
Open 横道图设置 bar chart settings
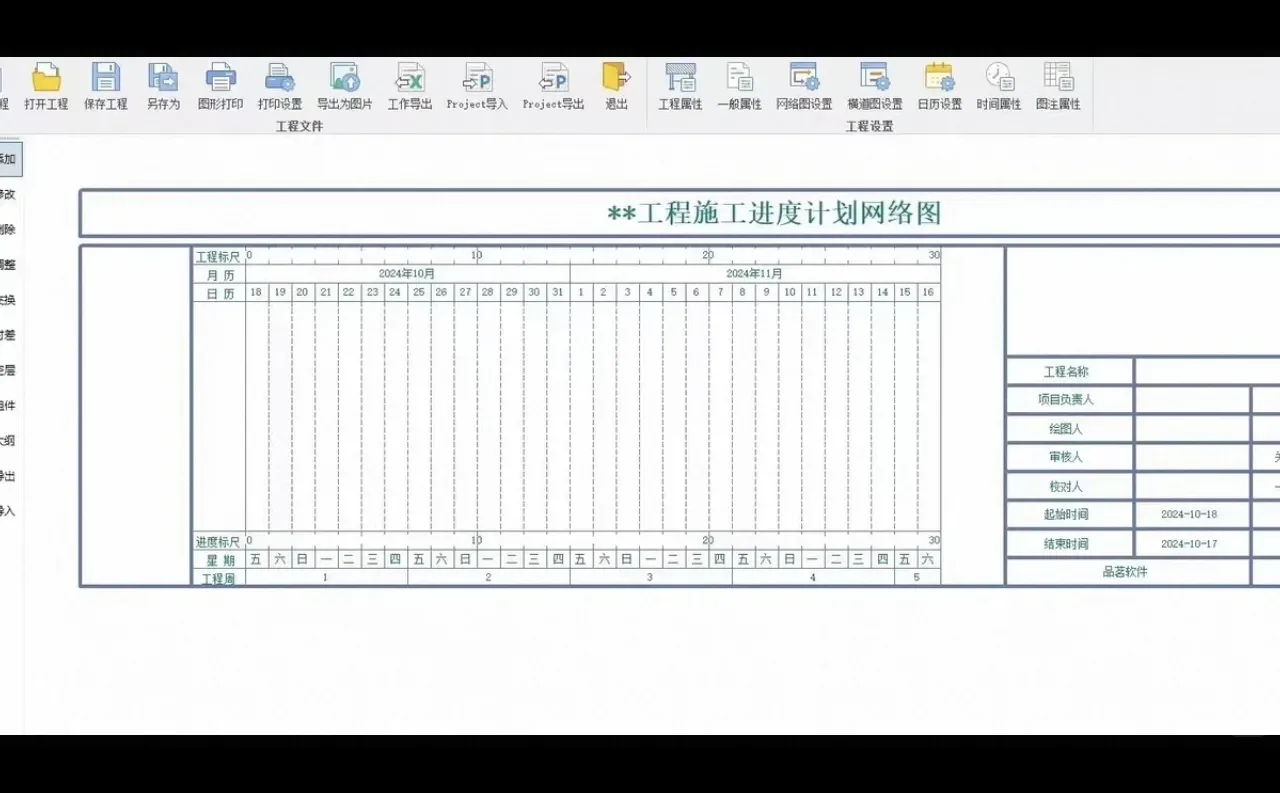(874, 85)
